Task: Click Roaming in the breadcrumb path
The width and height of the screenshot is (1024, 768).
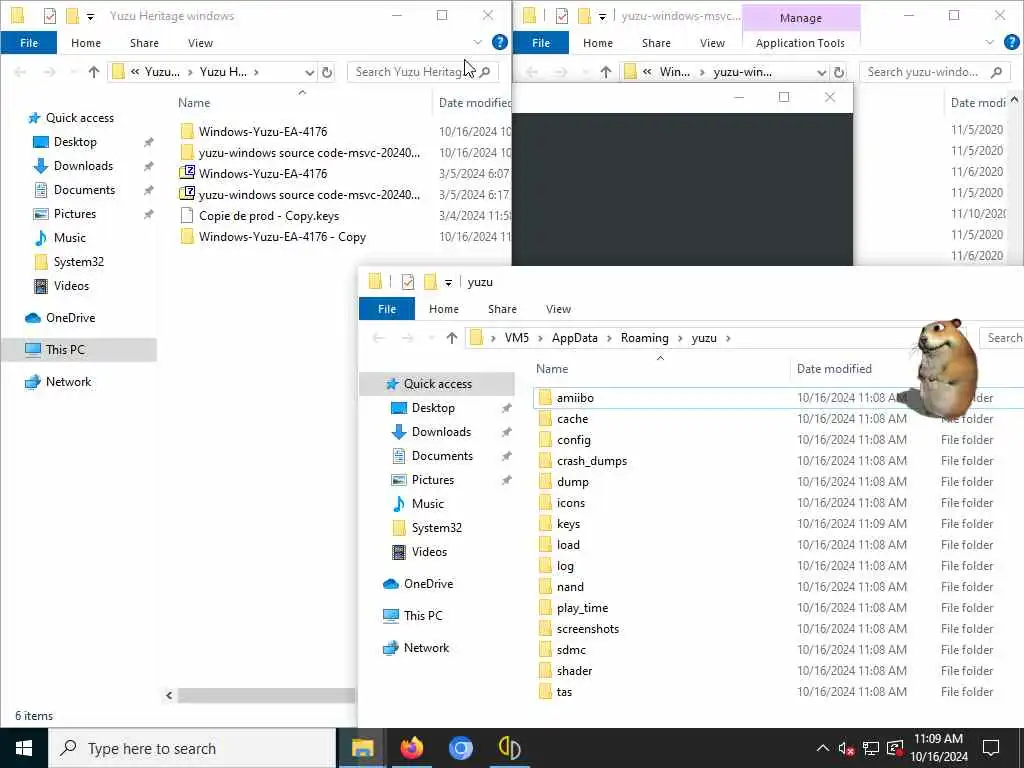Action: click(x=645, y=338)
